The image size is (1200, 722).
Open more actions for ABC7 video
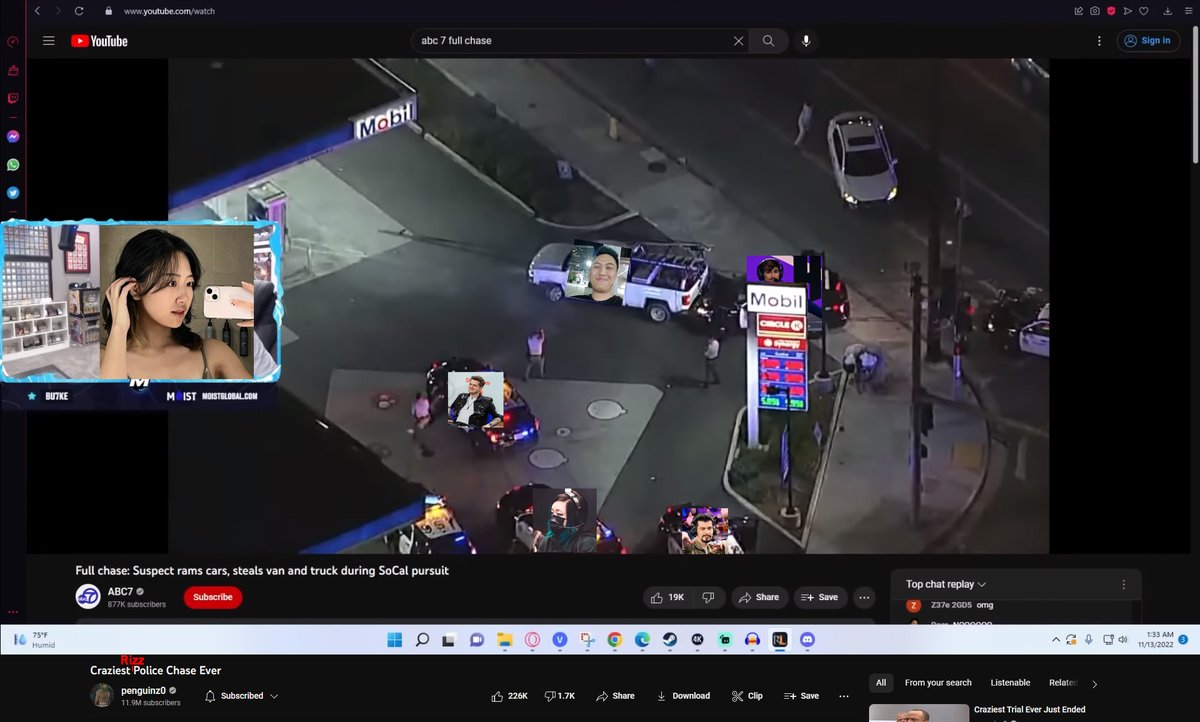click(x=864, y=597)
